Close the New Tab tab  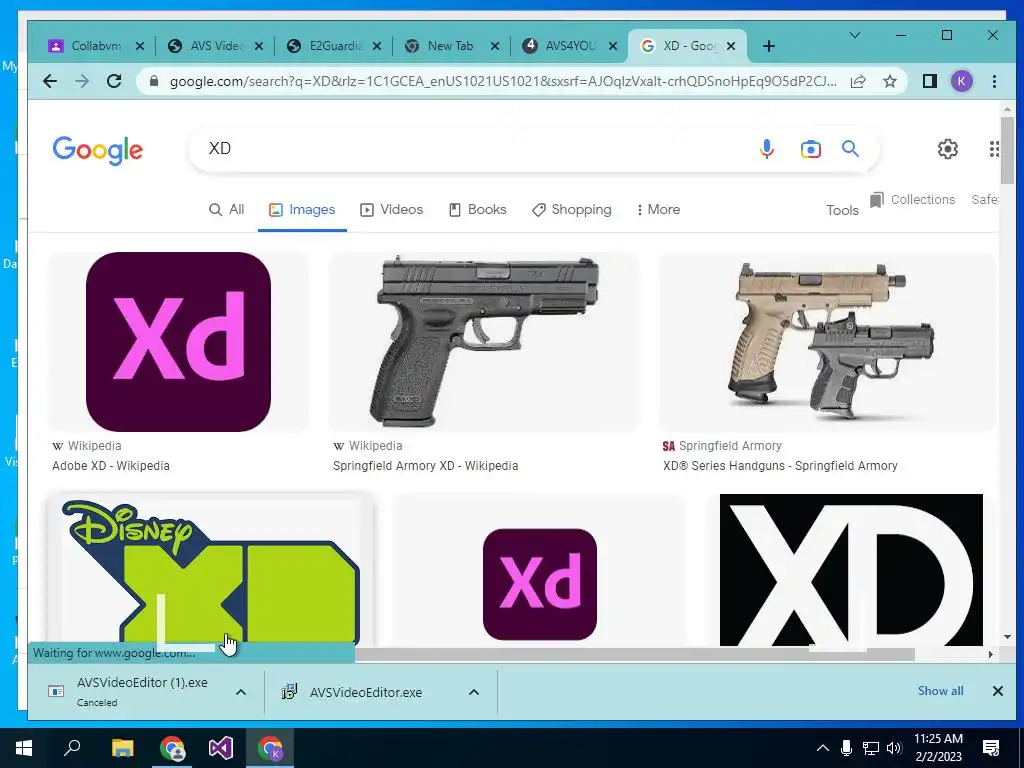[x=495, y=46]
